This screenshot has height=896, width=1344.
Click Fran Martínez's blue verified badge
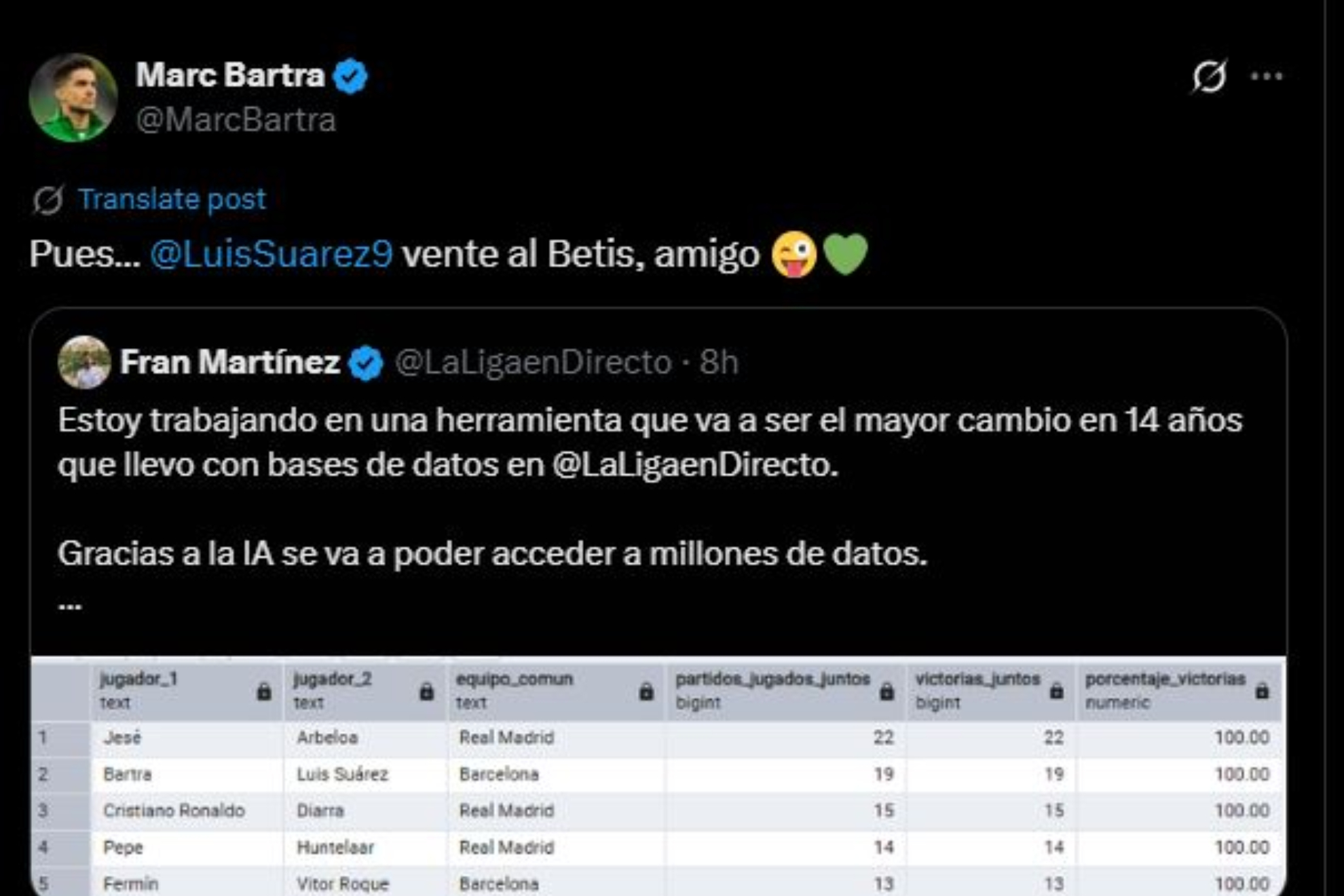(366, 363)
